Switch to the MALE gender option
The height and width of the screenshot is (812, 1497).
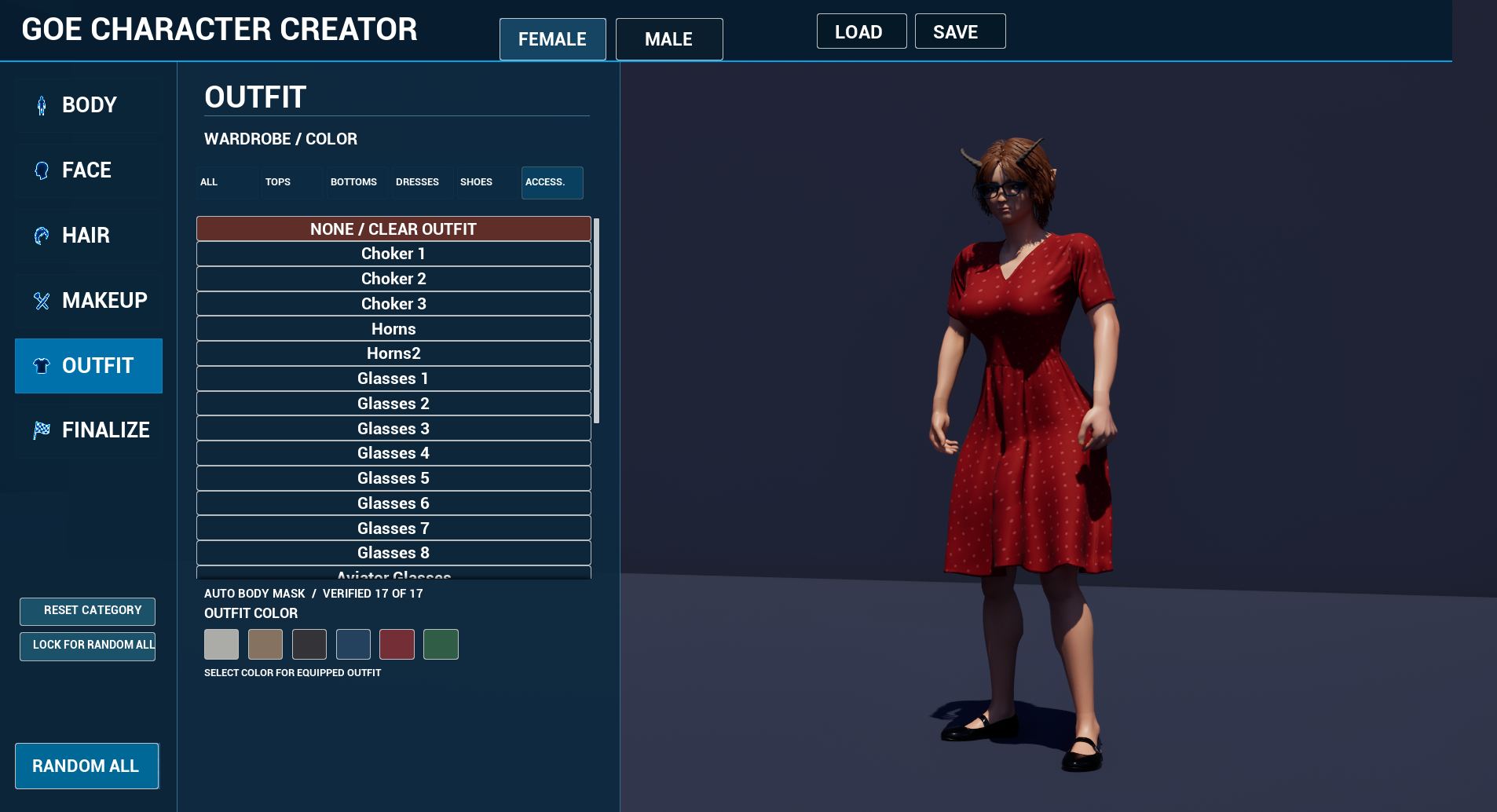669,39
